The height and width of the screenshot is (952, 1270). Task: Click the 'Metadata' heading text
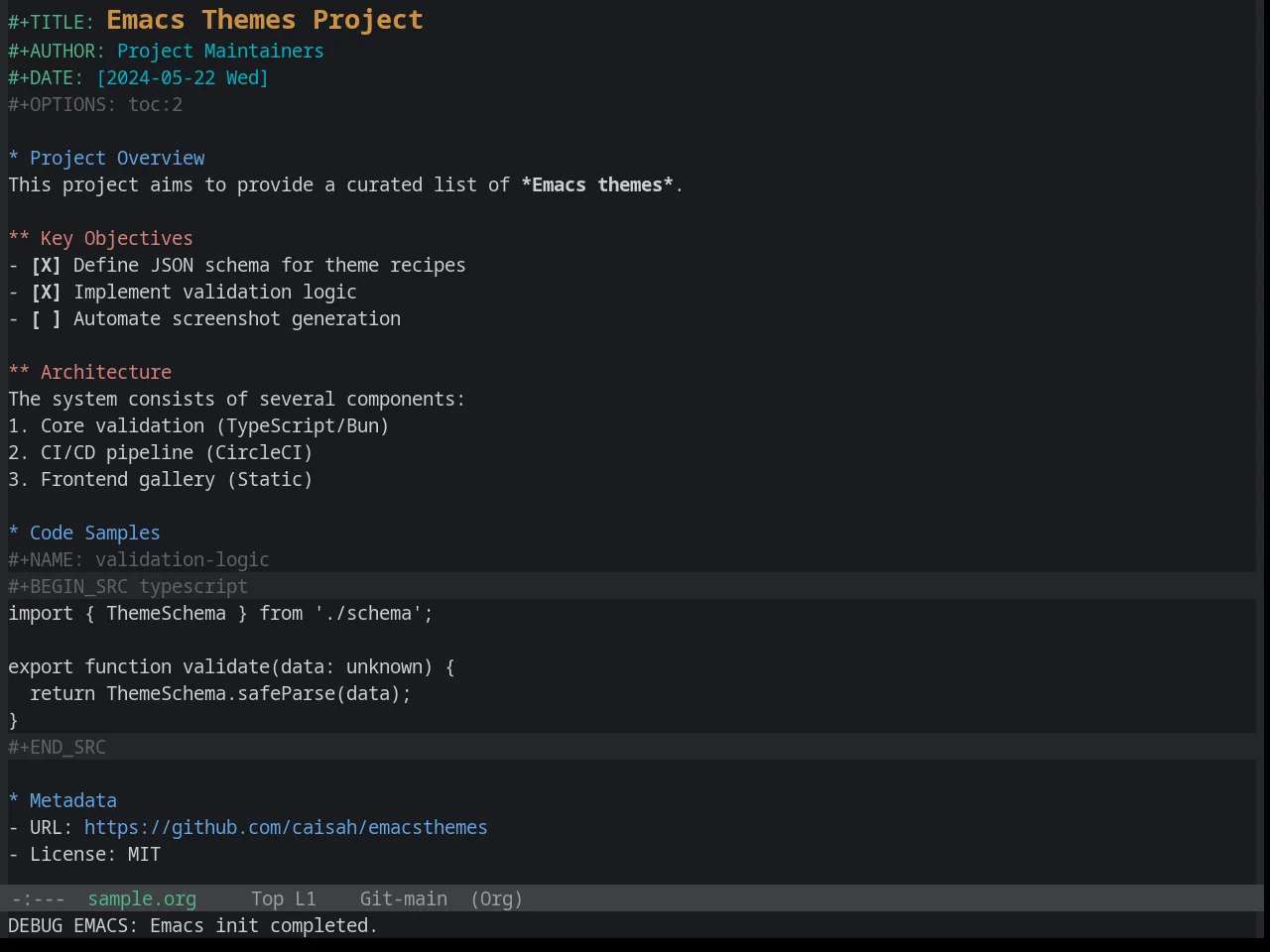73,801
